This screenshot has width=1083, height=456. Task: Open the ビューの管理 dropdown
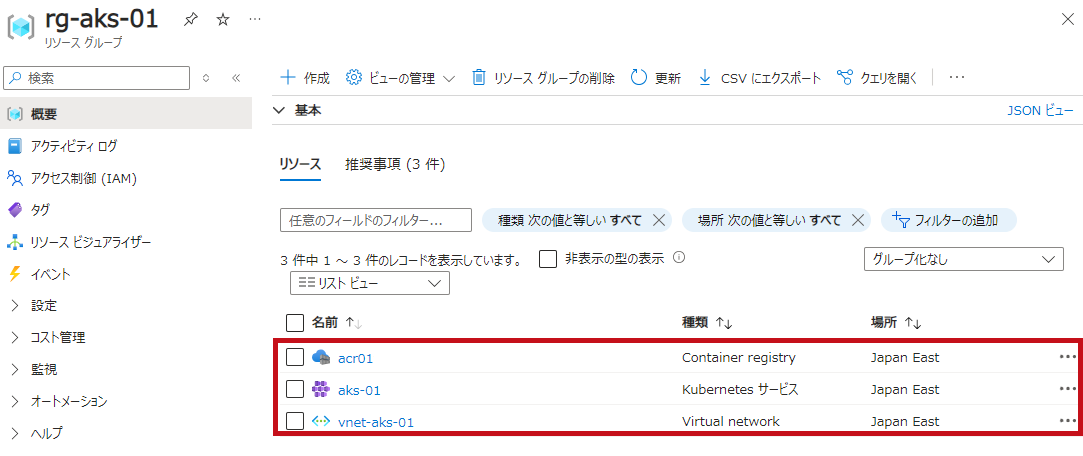(x=401, y=78)
